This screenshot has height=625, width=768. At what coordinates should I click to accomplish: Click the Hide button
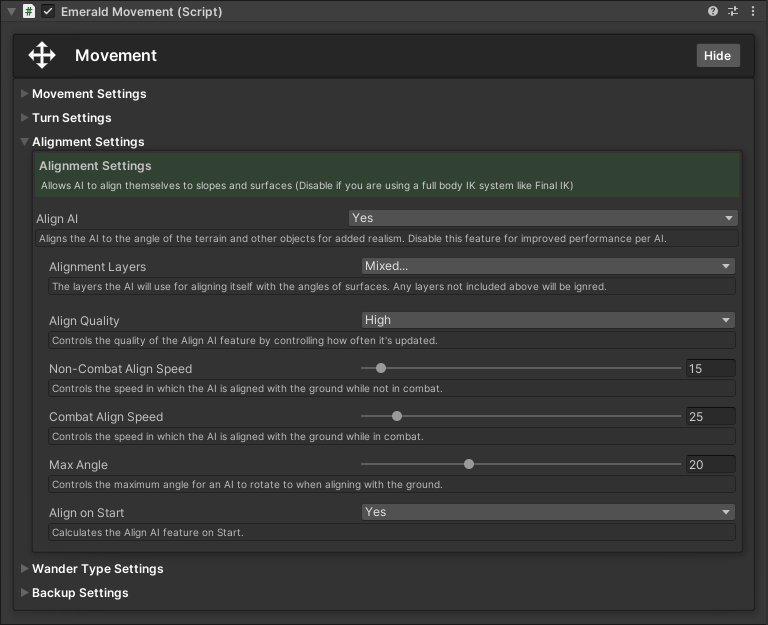pyautogui.click(x=717, y=56)
